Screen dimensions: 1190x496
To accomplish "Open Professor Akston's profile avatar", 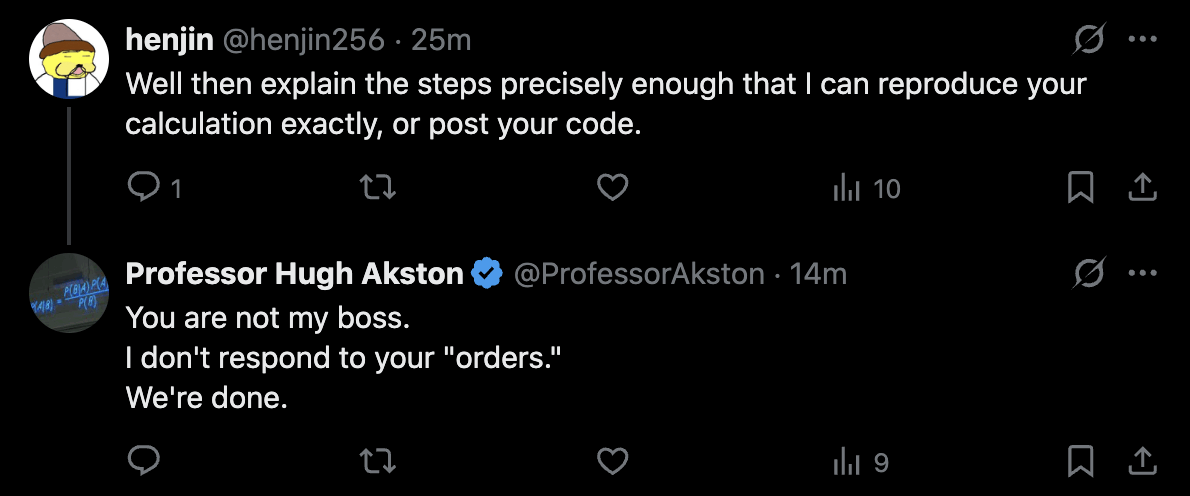I will (x=69, y=293).
